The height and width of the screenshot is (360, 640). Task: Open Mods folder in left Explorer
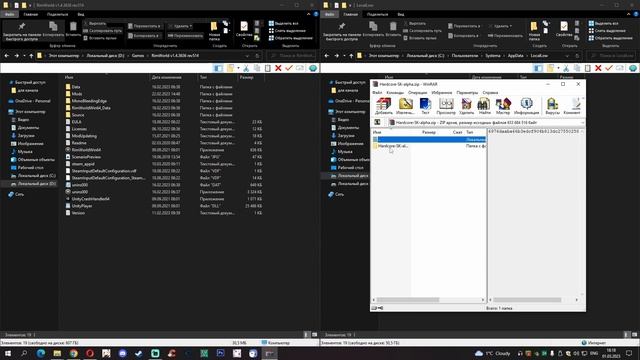(x=77, y=94)
